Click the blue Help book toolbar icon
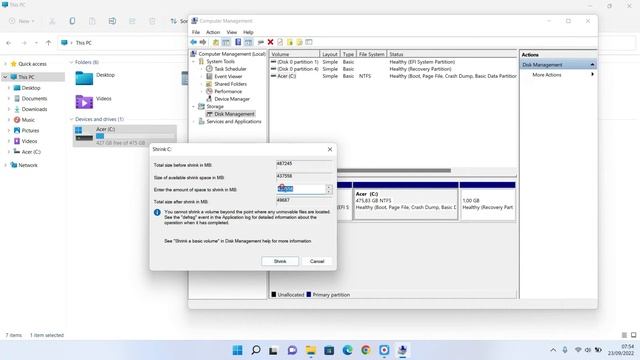Screen dimensions: 640x360 (238, 42)
